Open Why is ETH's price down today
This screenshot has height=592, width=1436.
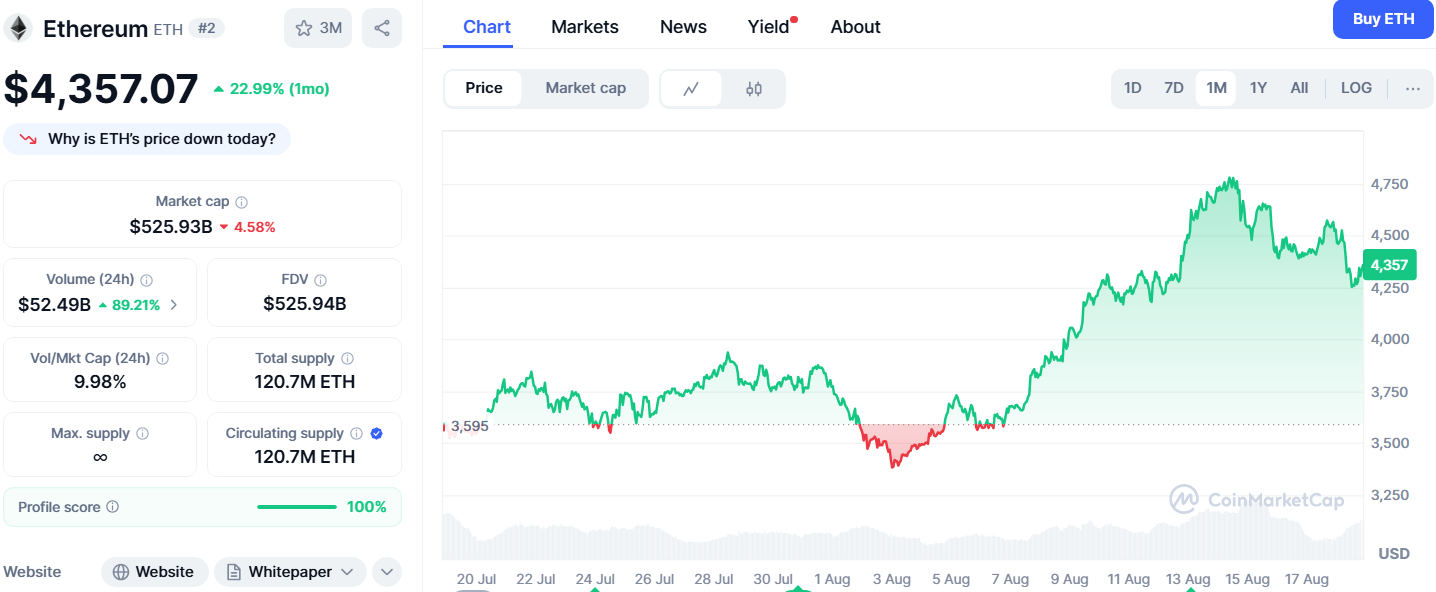[147, 139]
